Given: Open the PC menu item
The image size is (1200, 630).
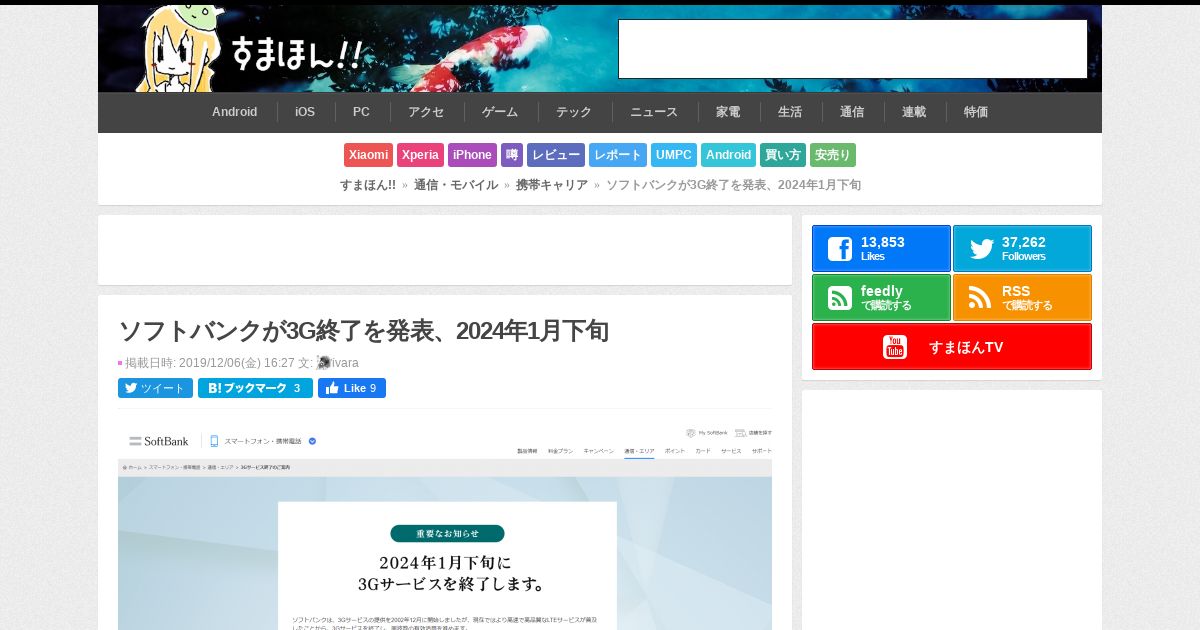Looking at the screenshot, I should (361, 112).
